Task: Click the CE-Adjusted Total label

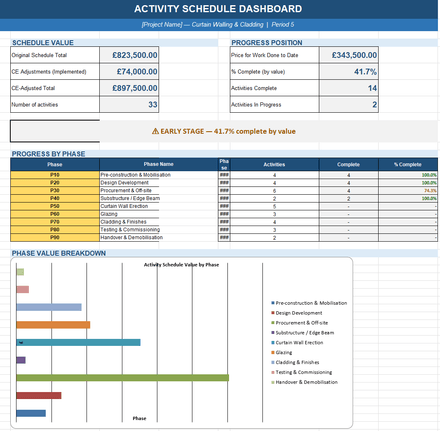Action: (x=55, y=88)
